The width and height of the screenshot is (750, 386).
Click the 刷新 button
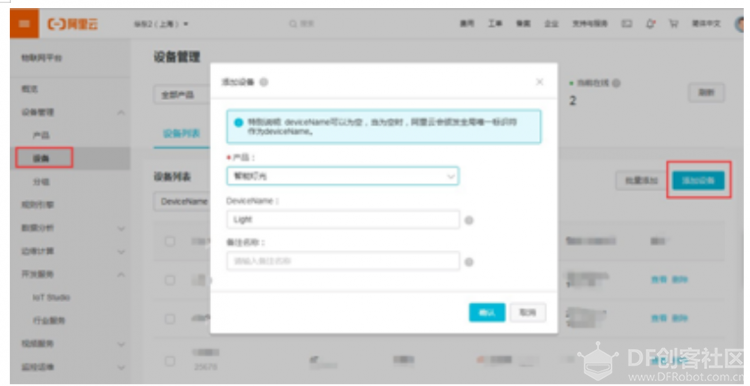tap(706, 93)
